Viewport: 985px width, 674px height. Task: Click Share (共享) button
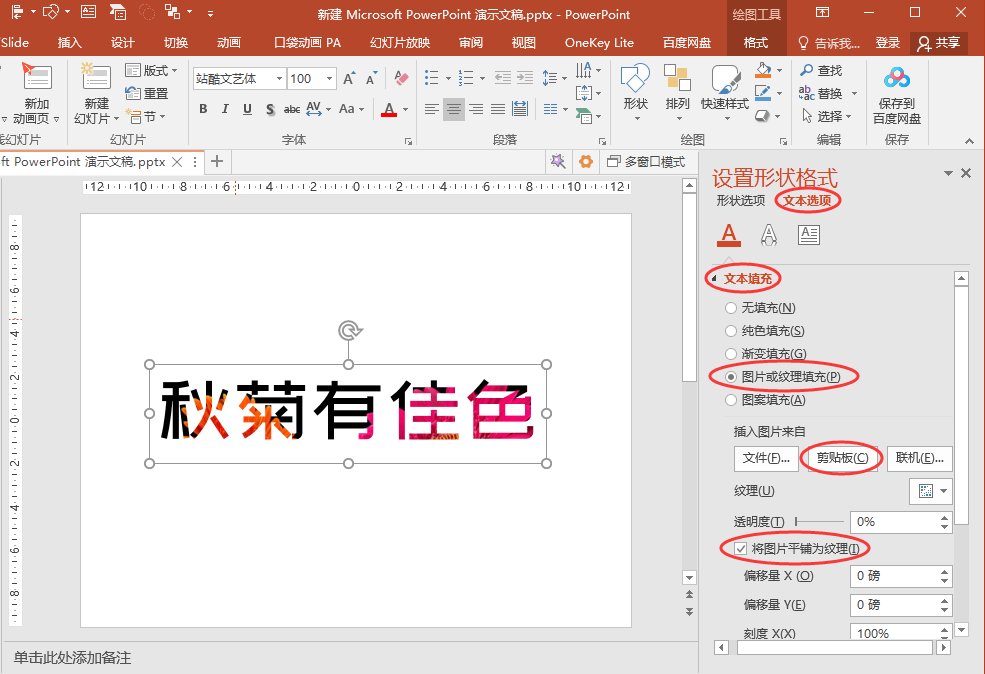pyautogui.click(x=939, y=43)
